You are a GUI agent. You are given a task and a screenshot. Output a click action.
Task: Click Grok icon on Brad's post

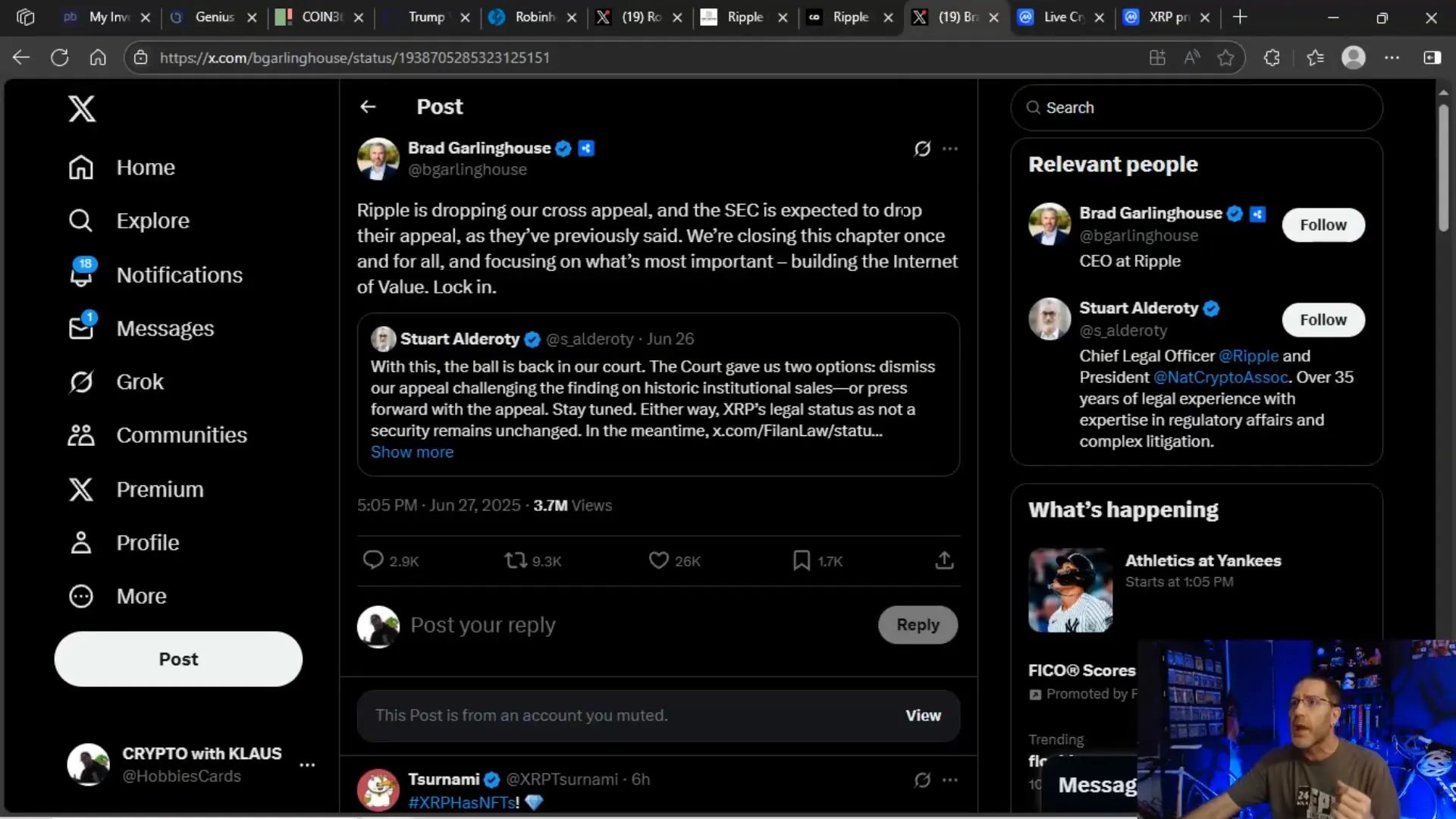pyautogui.click(x=922, y=149)
